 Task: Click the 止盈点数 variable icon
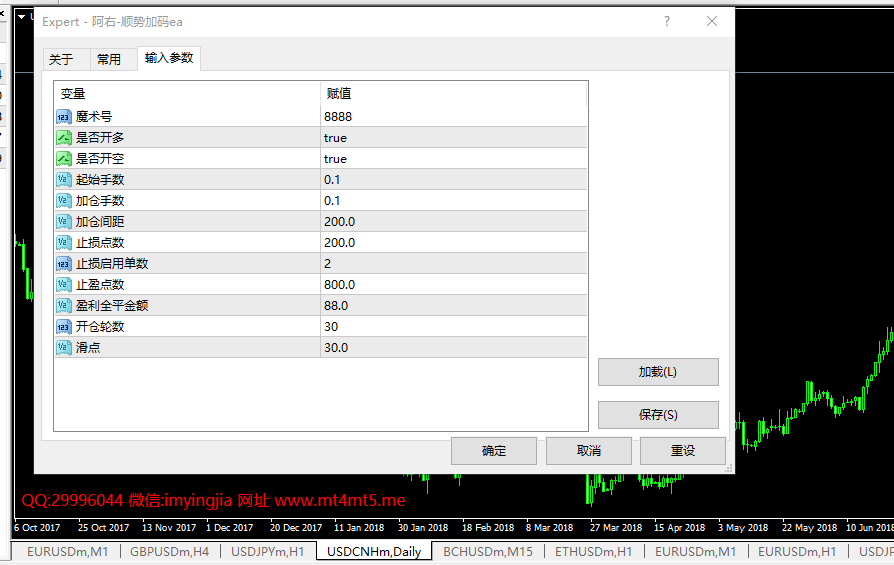(x=64, y=284)
